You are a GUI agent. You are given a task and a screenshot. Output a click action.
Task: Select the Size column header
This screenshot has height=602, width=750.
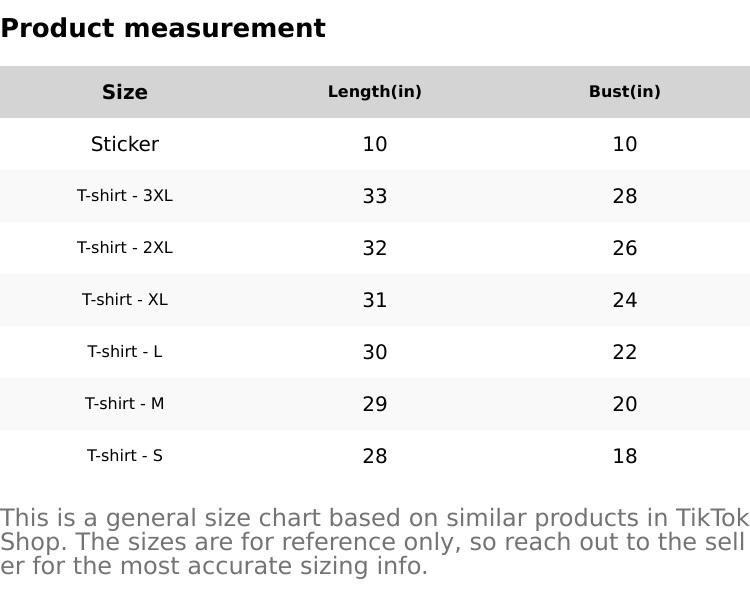click(125, 92)
